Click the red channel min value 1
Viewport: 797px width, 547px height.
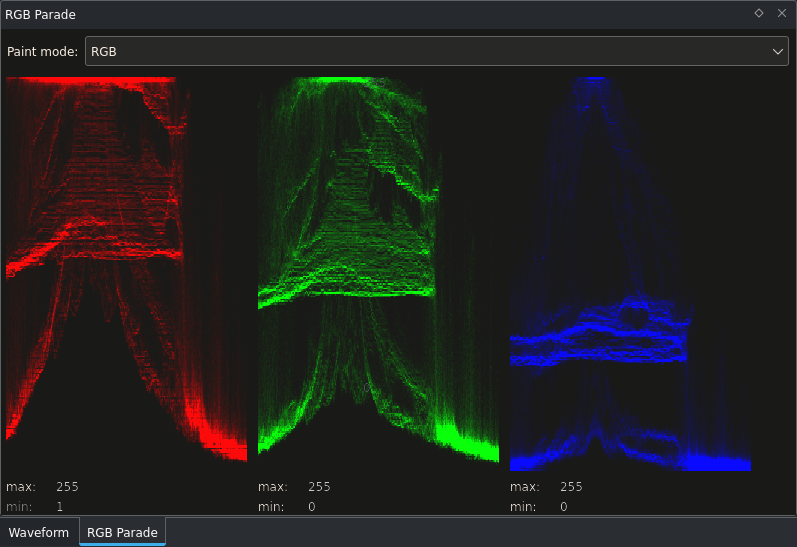(x=60, y=507)
